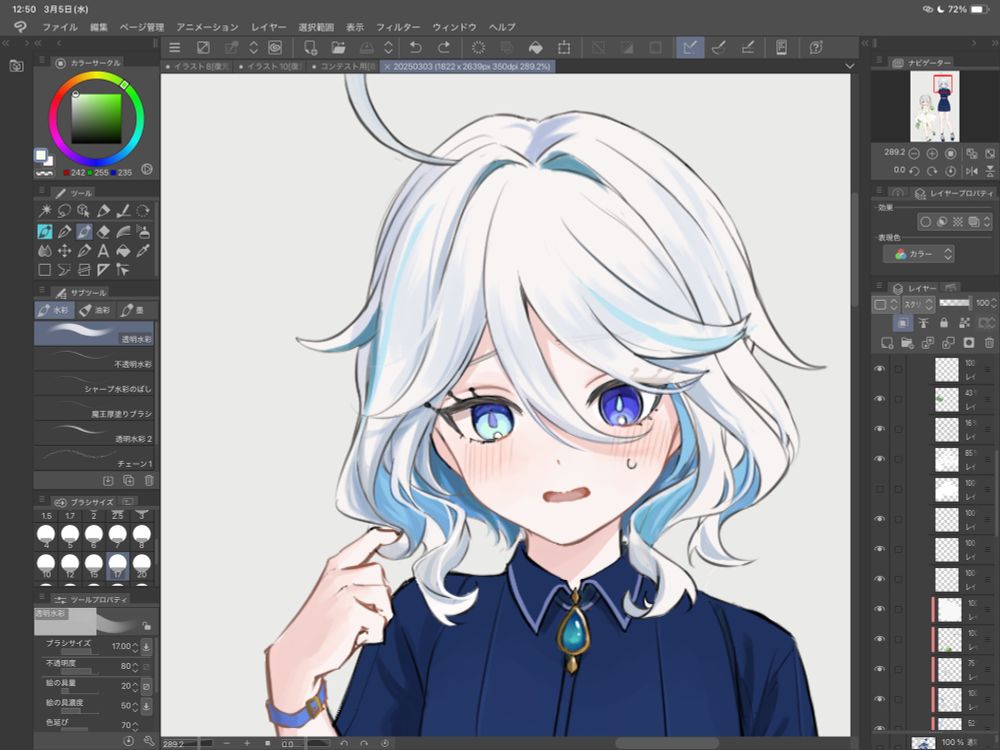Open the hamburger menu in command bar
This screenshot has height=750, width=1000.
pyautogui.click(x=174, y=48)
